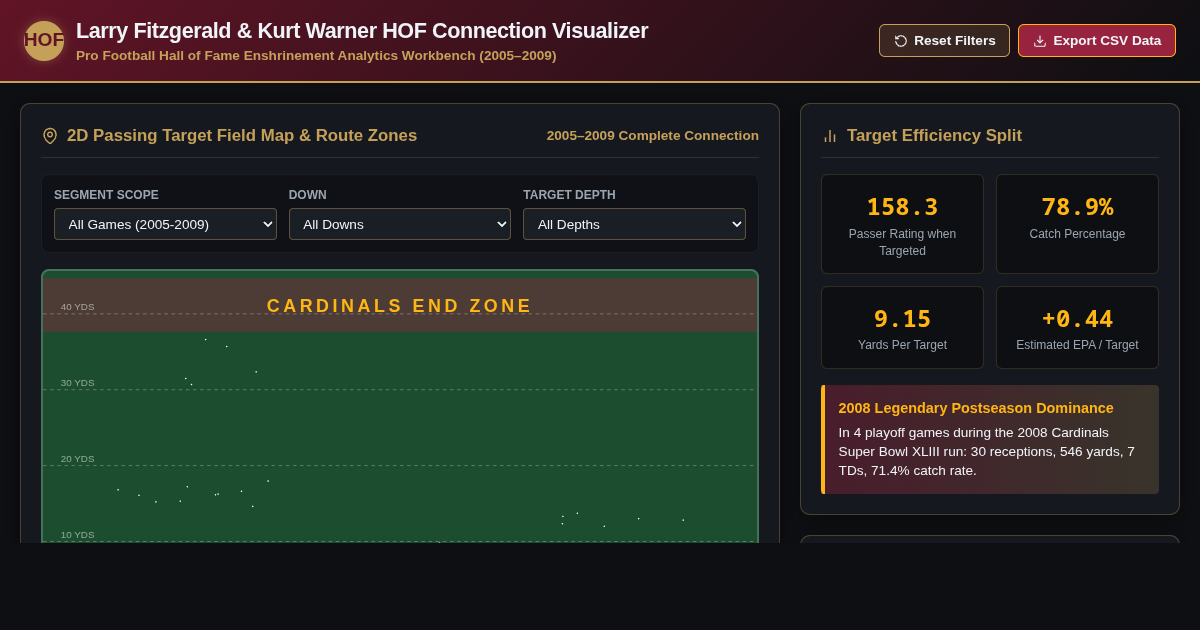Click the bar chart icon beside Target Efficiency Split
This screenshot has width=1200, height=630.
pyautogui.click(x=830, y=136)
